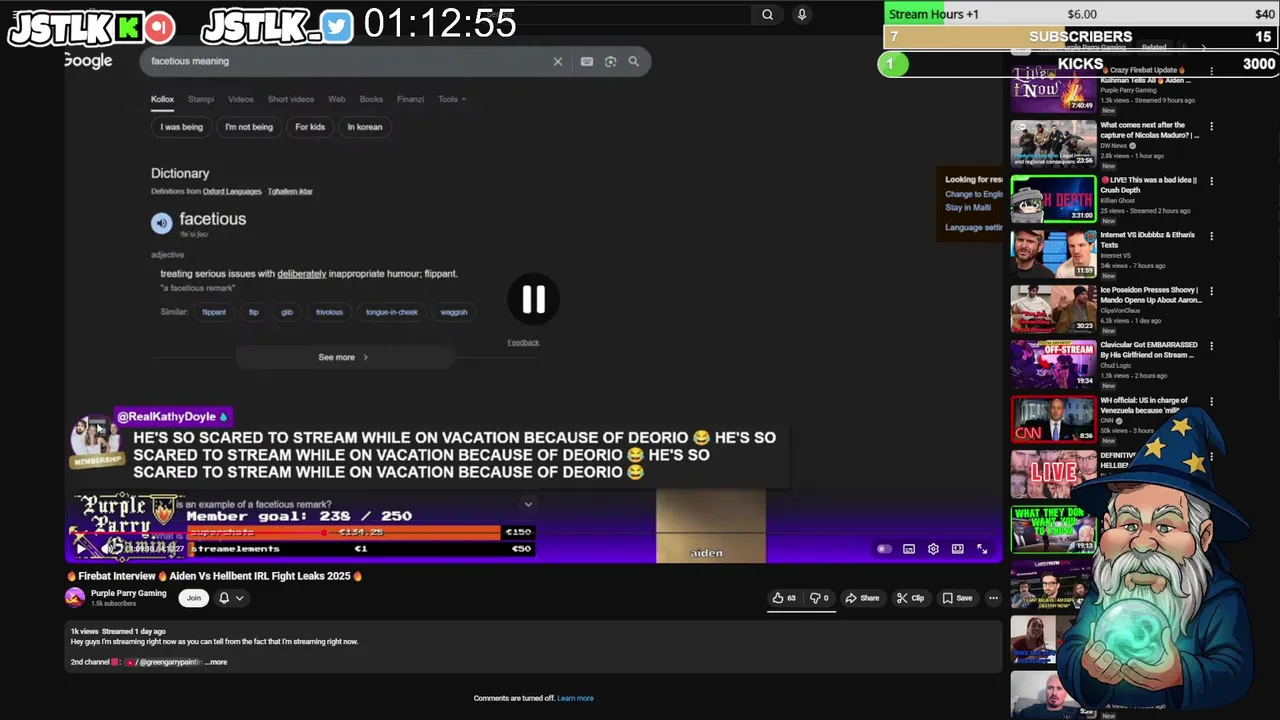The width and height of the screenshot is (1280, 720).
Task: Collapse the facetious remark question chevron
Action: (x=528, y=504)
